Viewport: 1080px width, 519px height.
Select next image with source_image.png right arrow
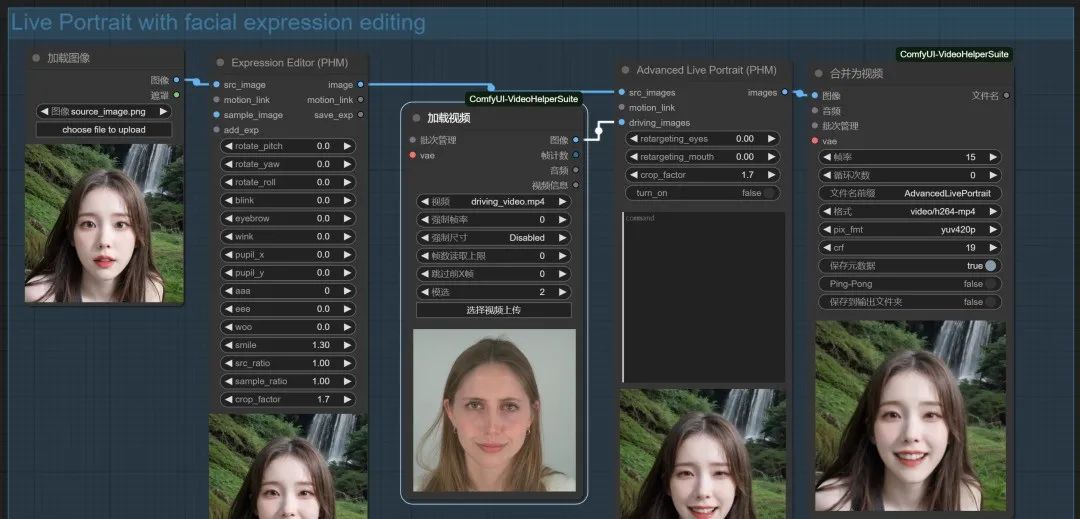click(x=163, y=112)
